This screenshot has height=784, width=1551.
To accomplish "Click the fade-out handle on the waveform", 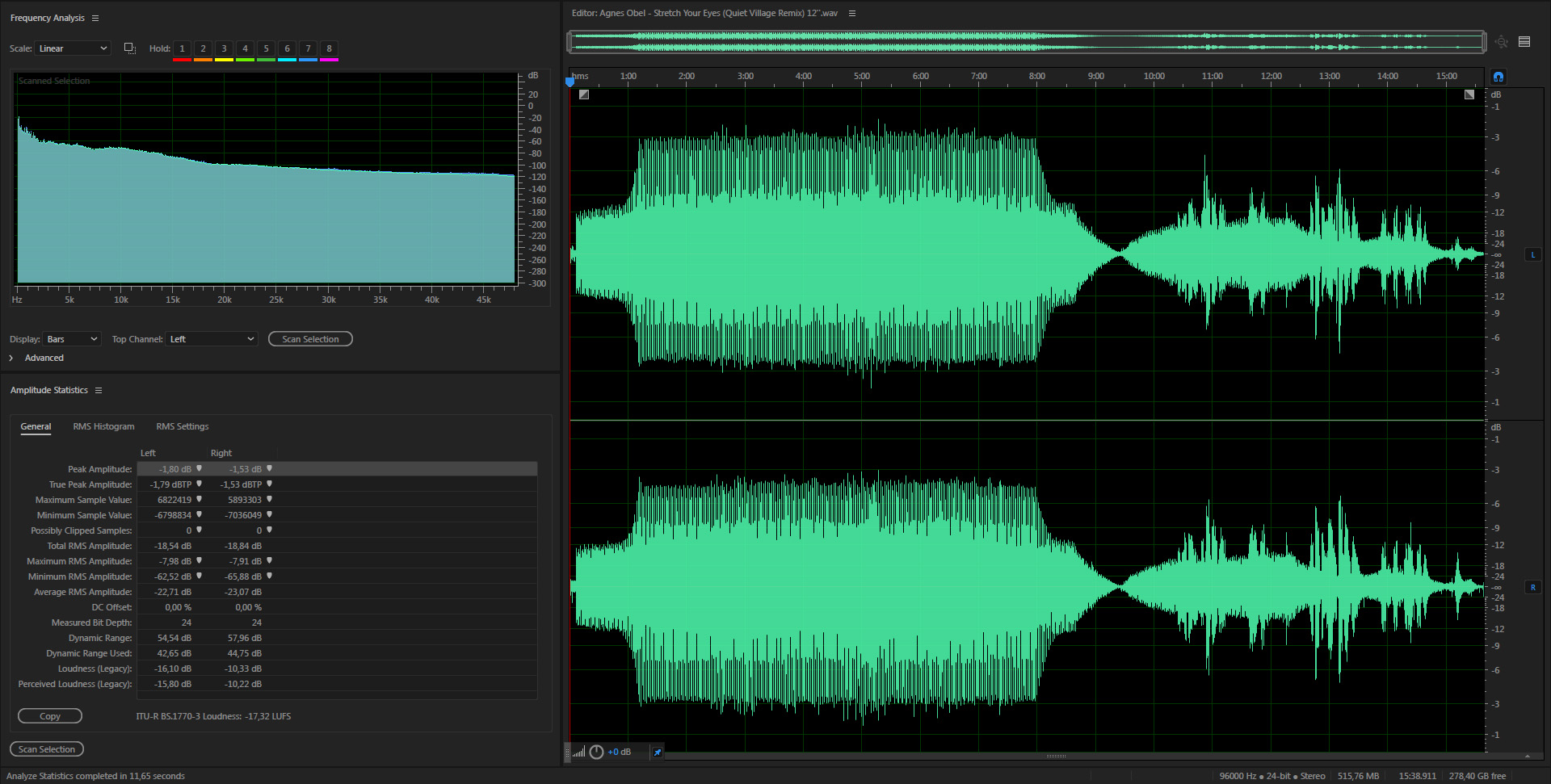I will point(1469,94).
